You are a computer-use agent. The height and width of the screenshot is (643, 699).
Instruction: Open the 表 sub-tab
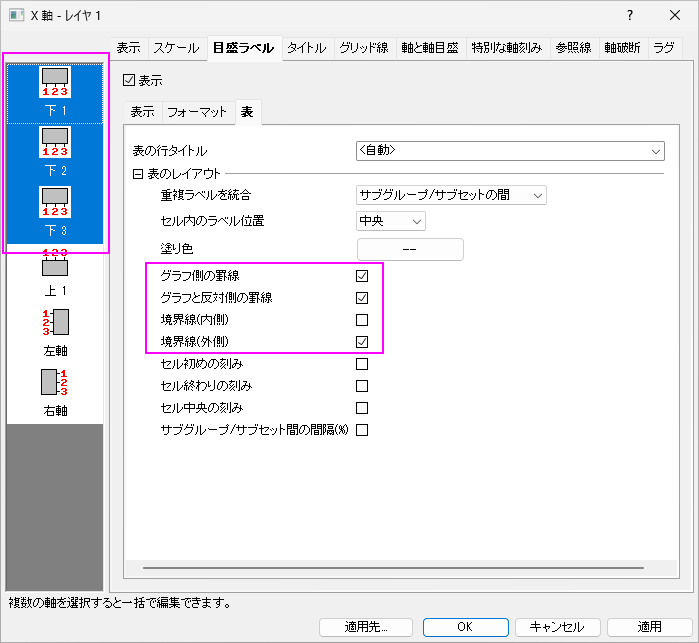247,111
